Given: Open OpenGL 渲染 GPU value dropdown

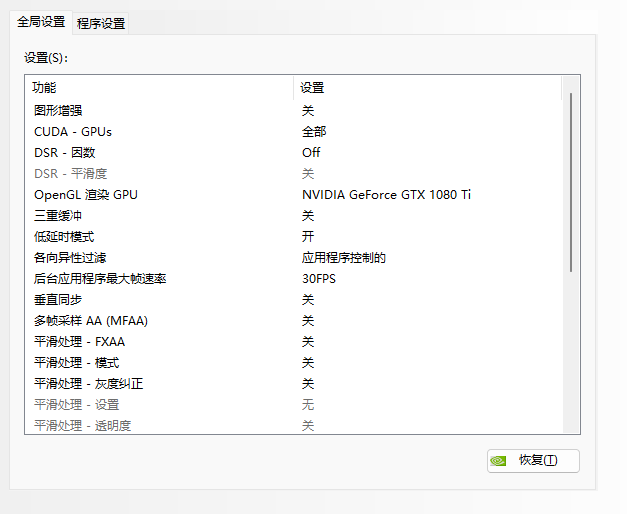Looking at the screenshot, I should [x=386, y=194].
